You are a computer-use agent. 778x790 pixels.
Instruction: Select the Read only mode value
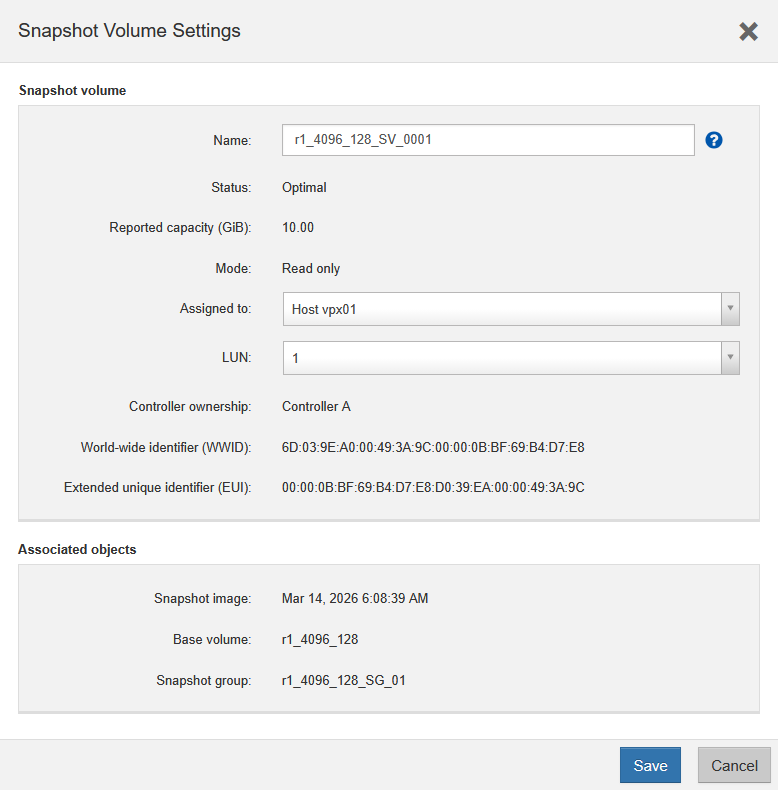[311, 269]
